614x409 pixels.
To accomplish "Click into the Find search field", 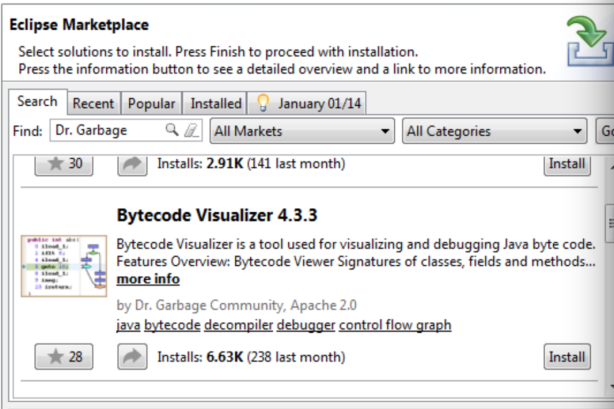I will (x=105, y=130).
